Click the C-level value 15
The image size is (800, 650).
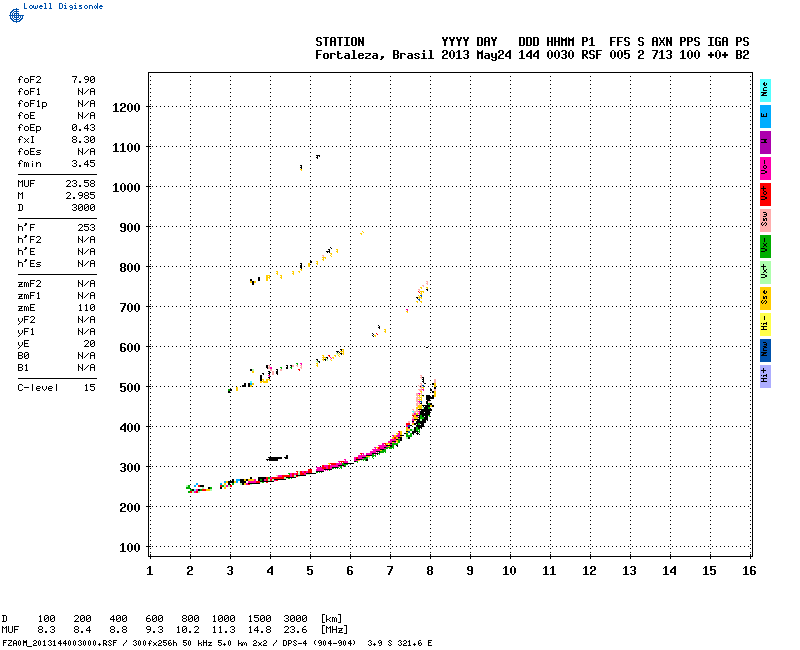[x=89, y=388]
